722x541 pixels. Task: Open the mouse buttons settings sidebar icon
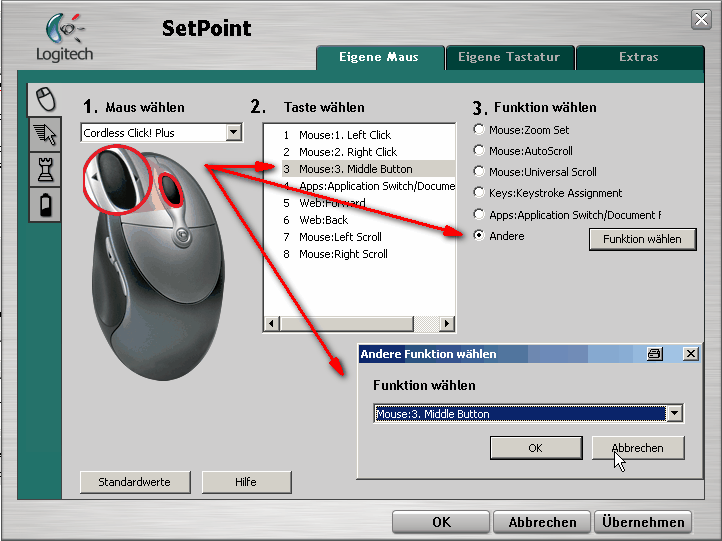(45, 99)
